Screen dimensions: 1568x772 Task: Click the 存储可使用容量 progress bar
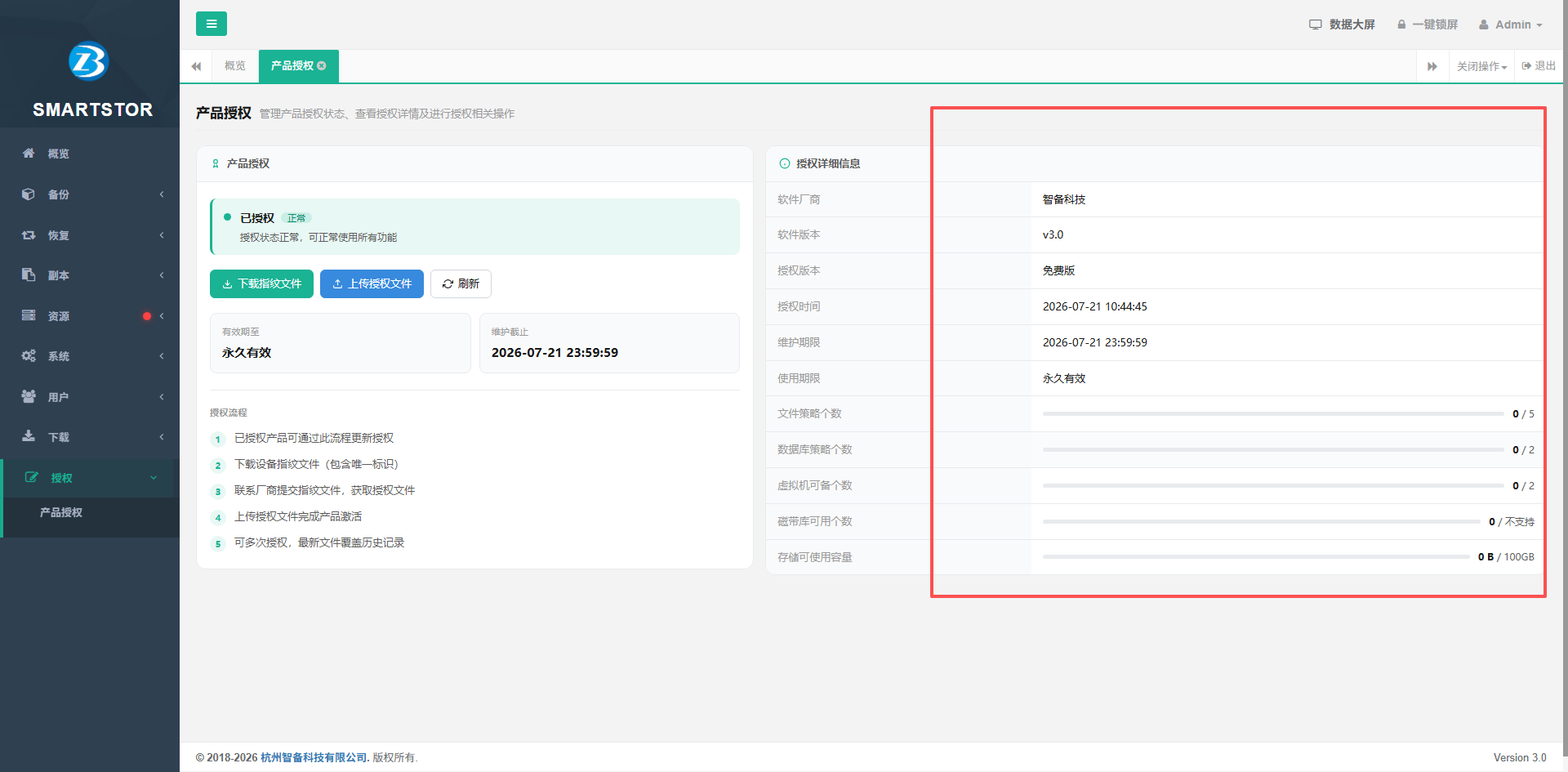pos(1256,557)
